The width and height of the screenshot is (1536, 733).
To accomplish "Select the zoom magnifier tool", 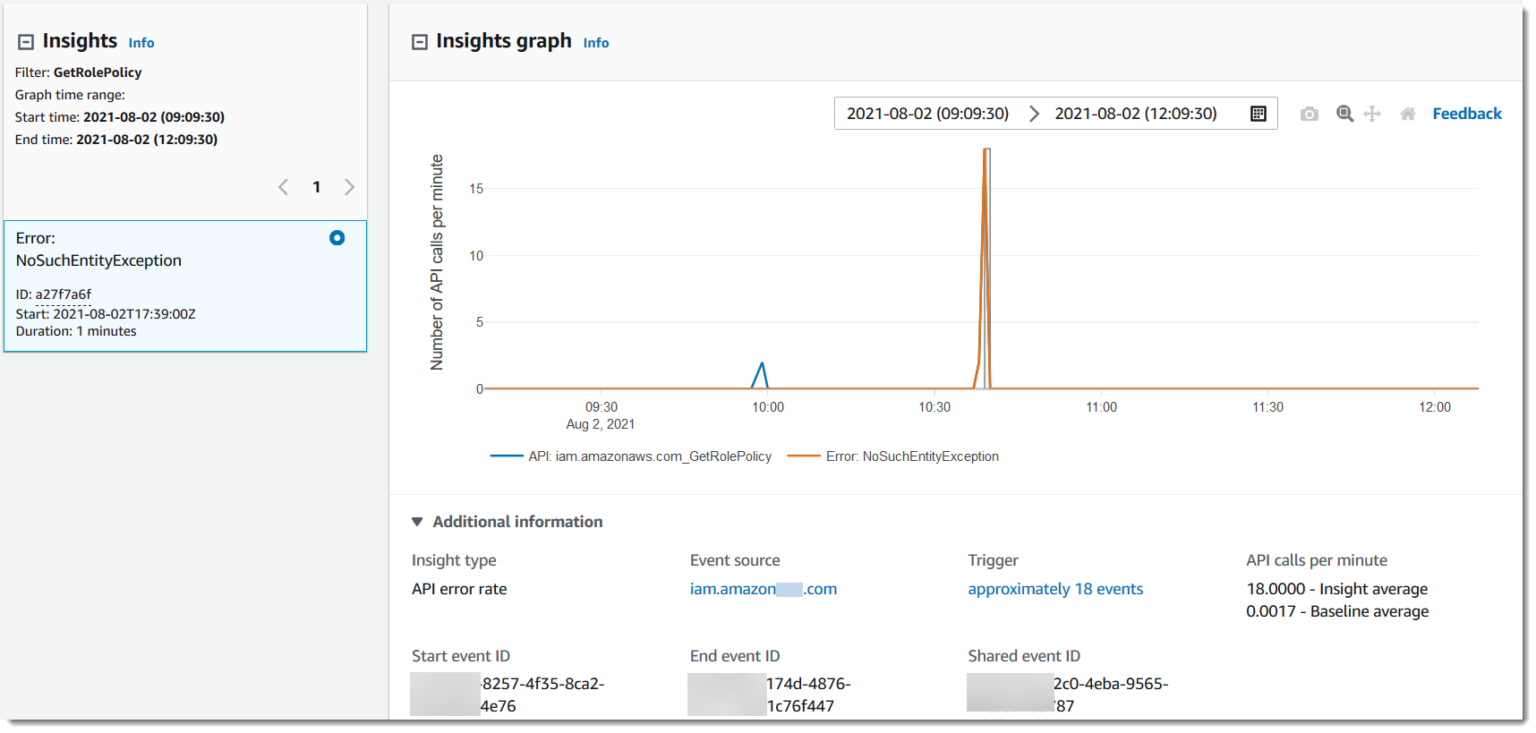I will (x=1345, y=114).
